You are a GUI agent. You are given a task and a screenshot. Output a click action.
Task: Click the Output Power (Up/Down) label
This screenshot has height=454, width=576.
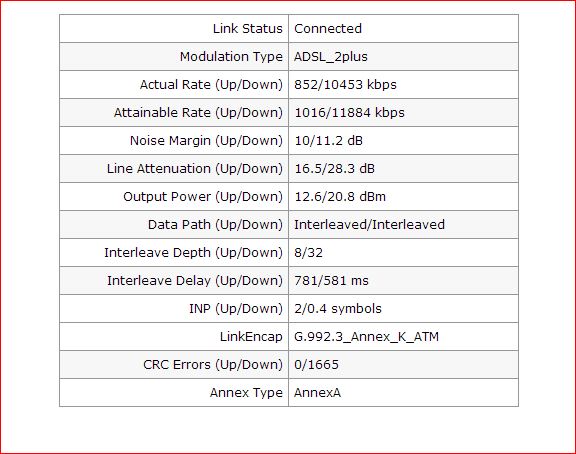(203, 197)
